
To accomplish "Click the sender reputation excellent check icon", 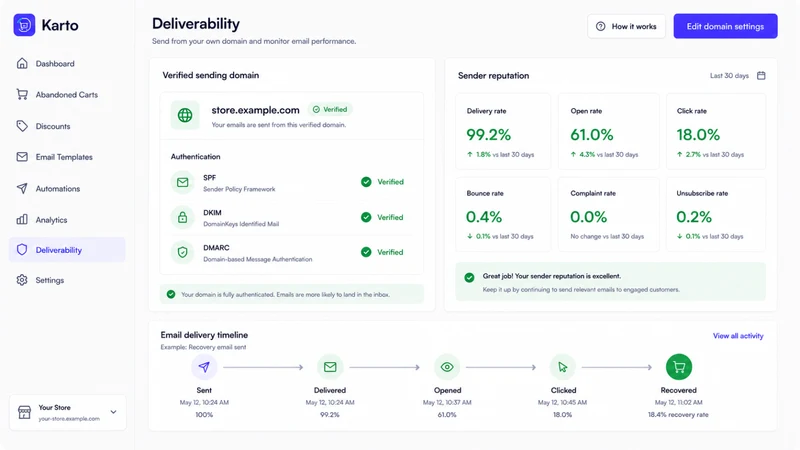I will pyautogui.click(x=469, y=278).
